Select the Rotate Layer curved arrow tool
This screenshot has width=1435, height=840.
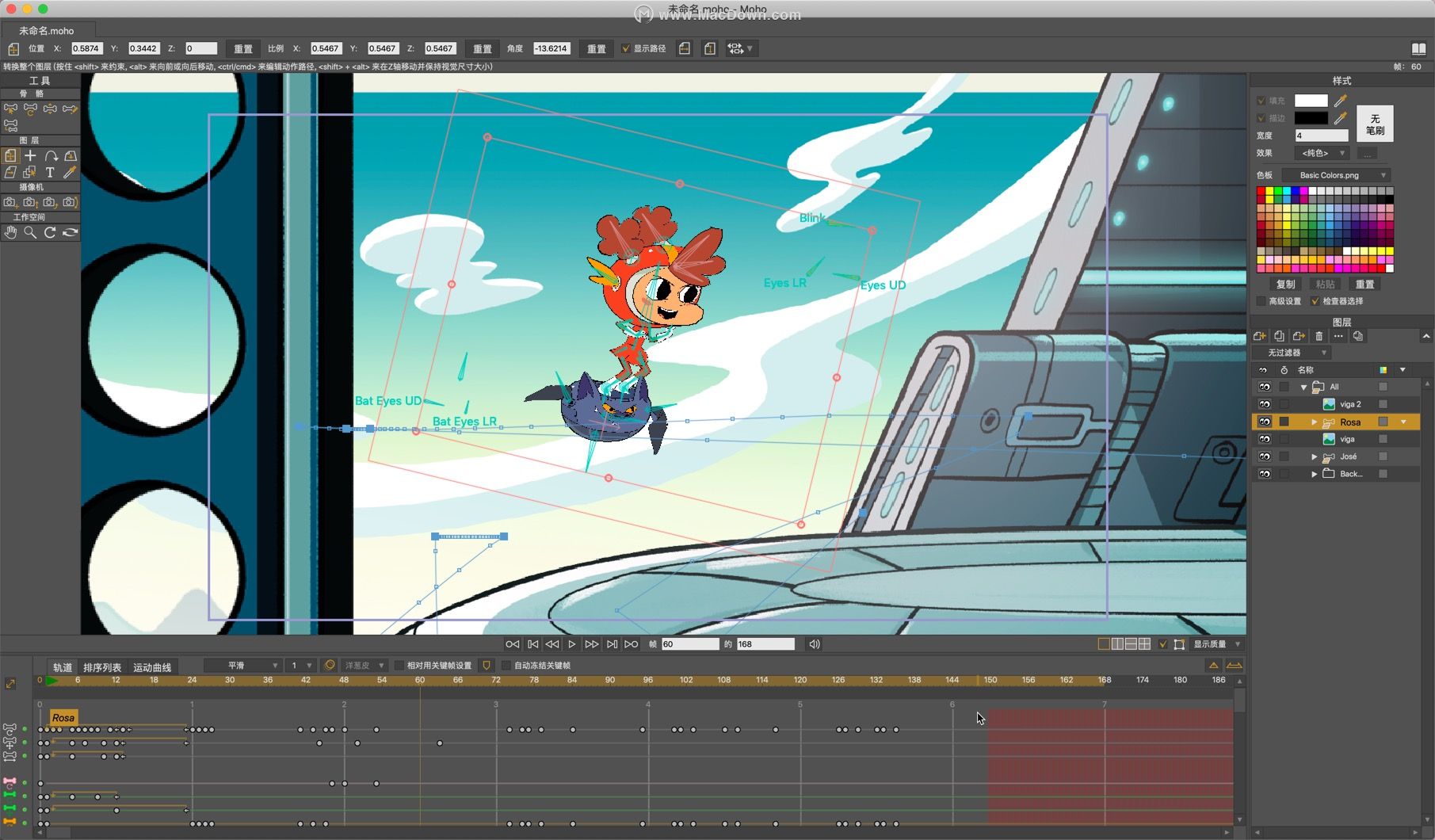pyautogui.click(x=51, y=156)
